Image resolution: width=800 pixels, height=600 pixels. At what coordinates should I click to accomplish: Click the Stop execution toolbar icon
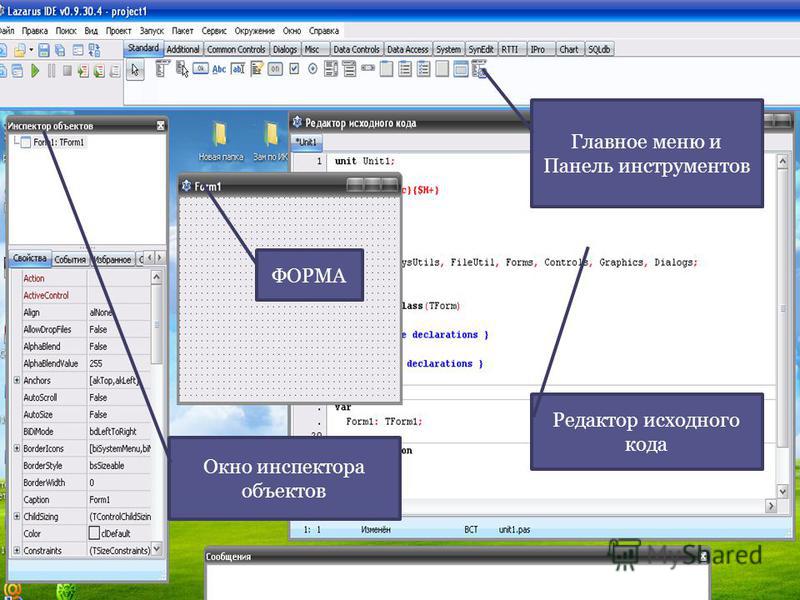tap(67, 70)
